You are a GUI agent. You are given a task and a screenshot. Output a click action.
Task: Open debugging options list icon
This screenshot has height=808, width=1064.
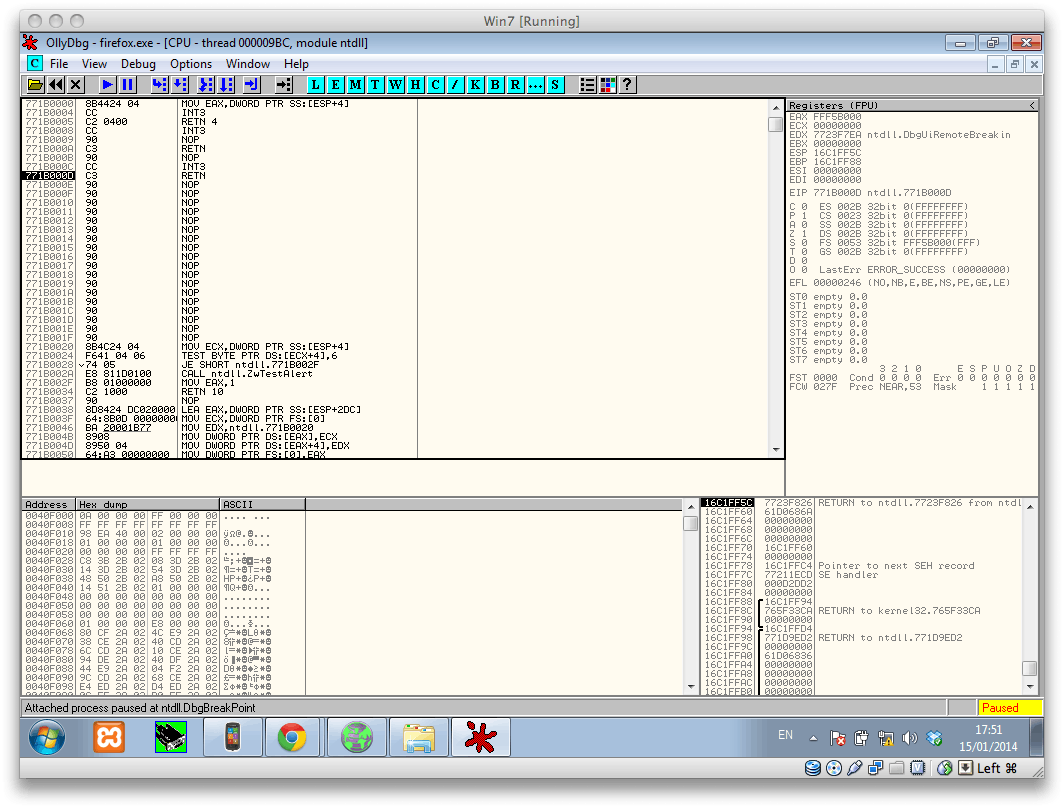pyautogui.click(x=588, y=85)
